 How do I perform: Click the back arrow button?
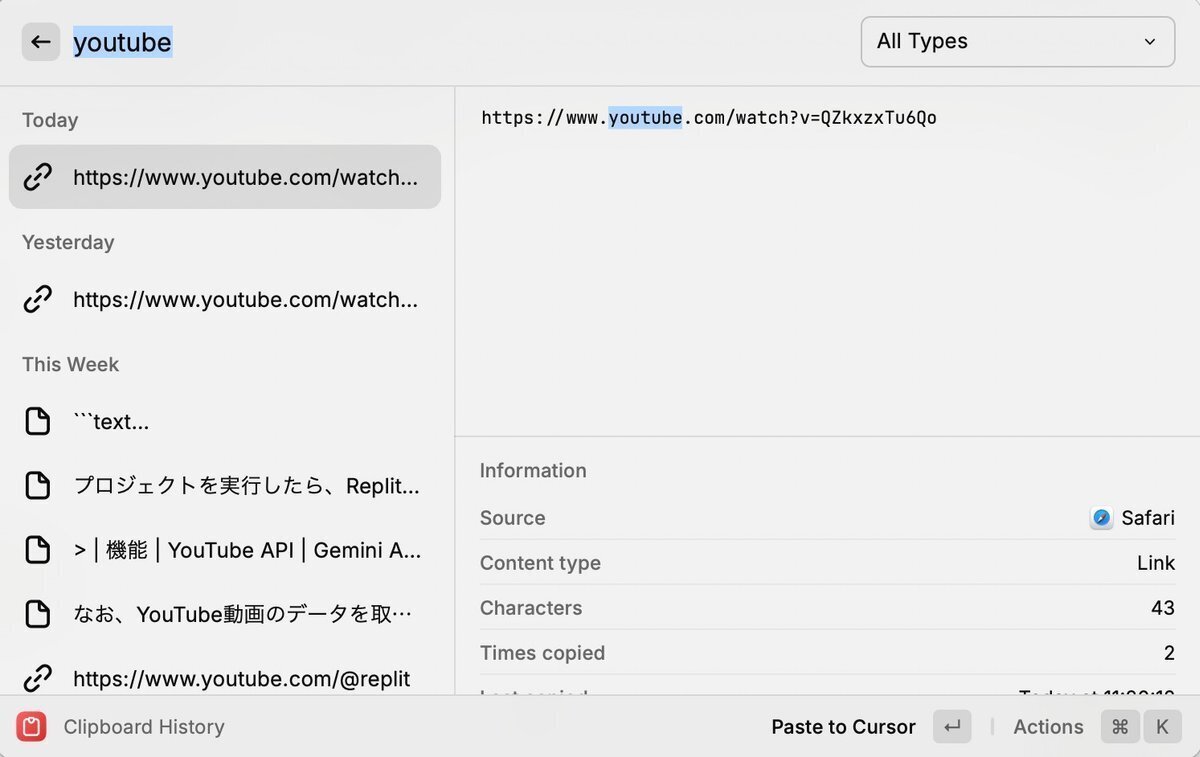click(x=41, y=42)
